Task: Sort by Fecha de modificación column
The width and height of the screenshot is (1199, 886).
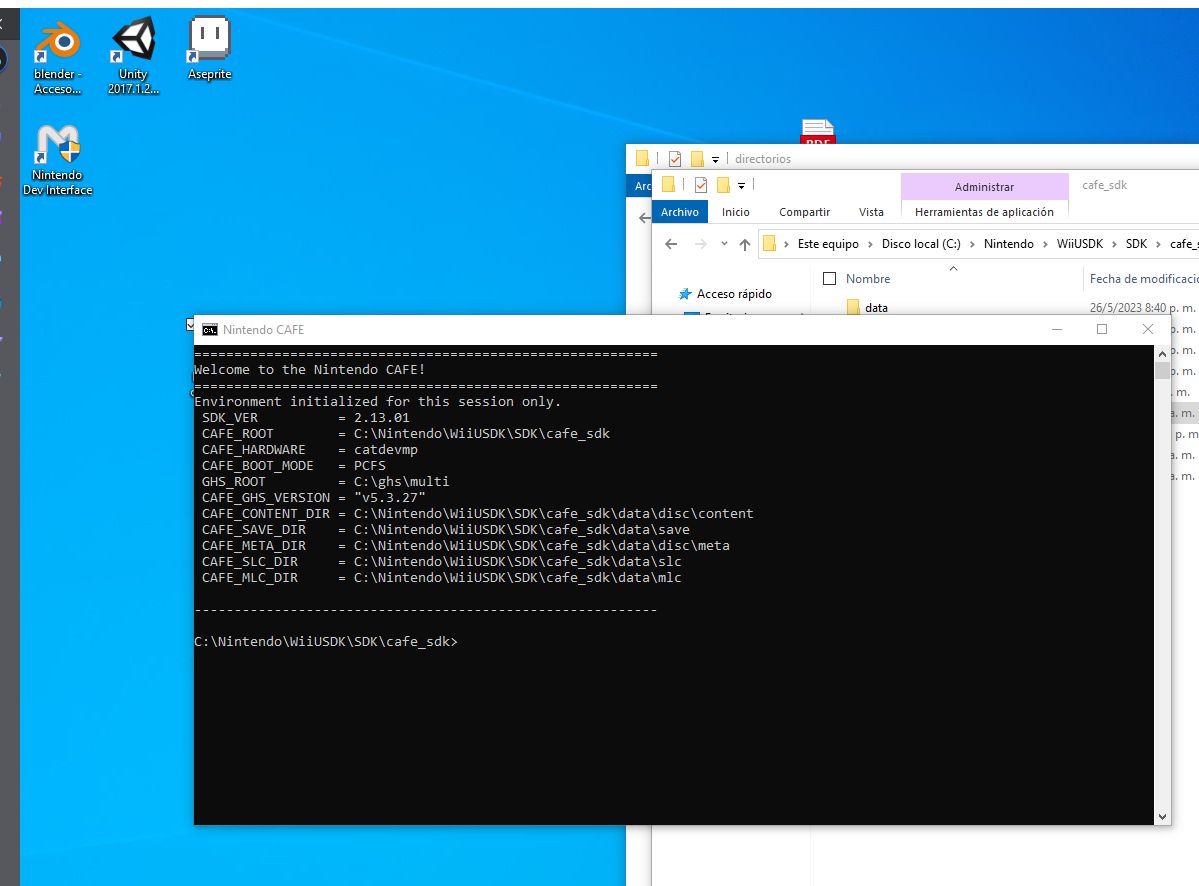Action: click(x=1143, y=279)
